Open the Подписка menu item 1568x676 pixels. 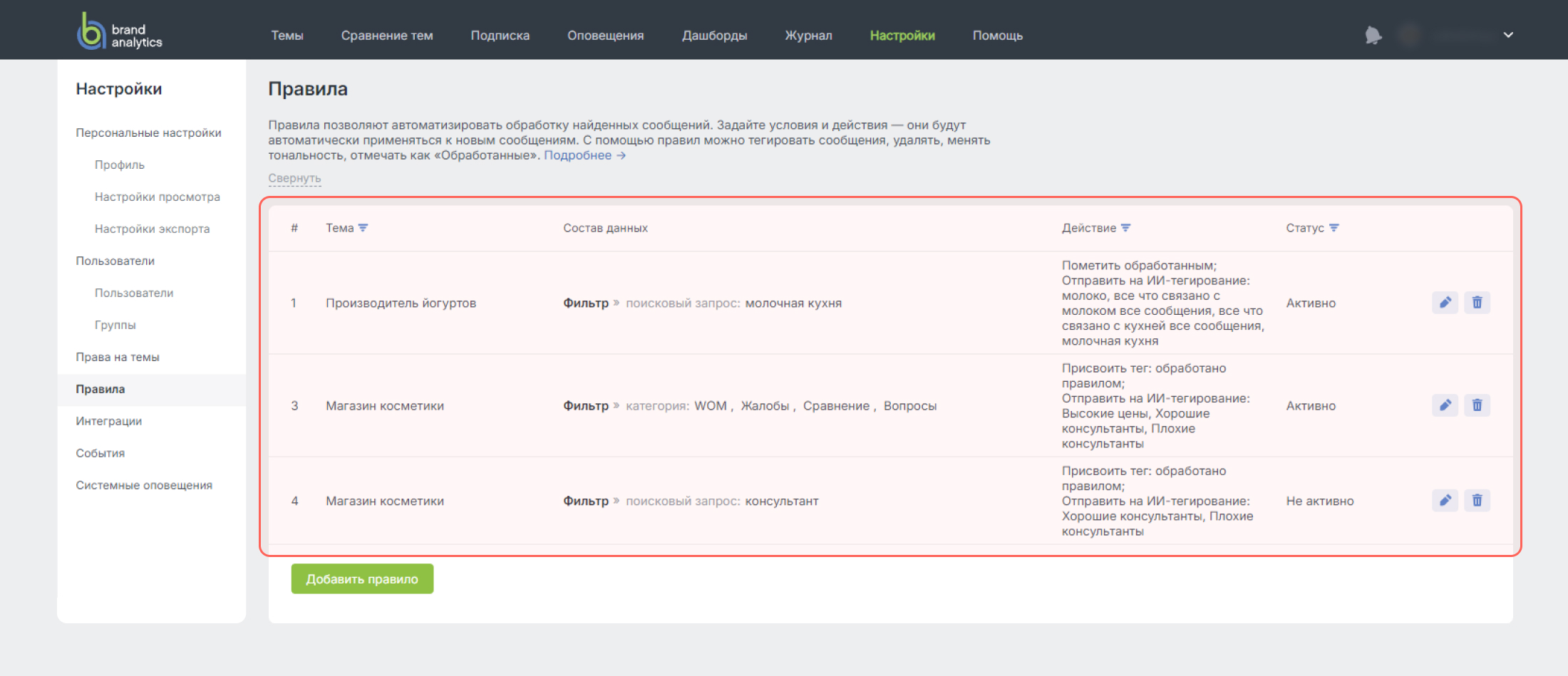(x=500, y=36)
